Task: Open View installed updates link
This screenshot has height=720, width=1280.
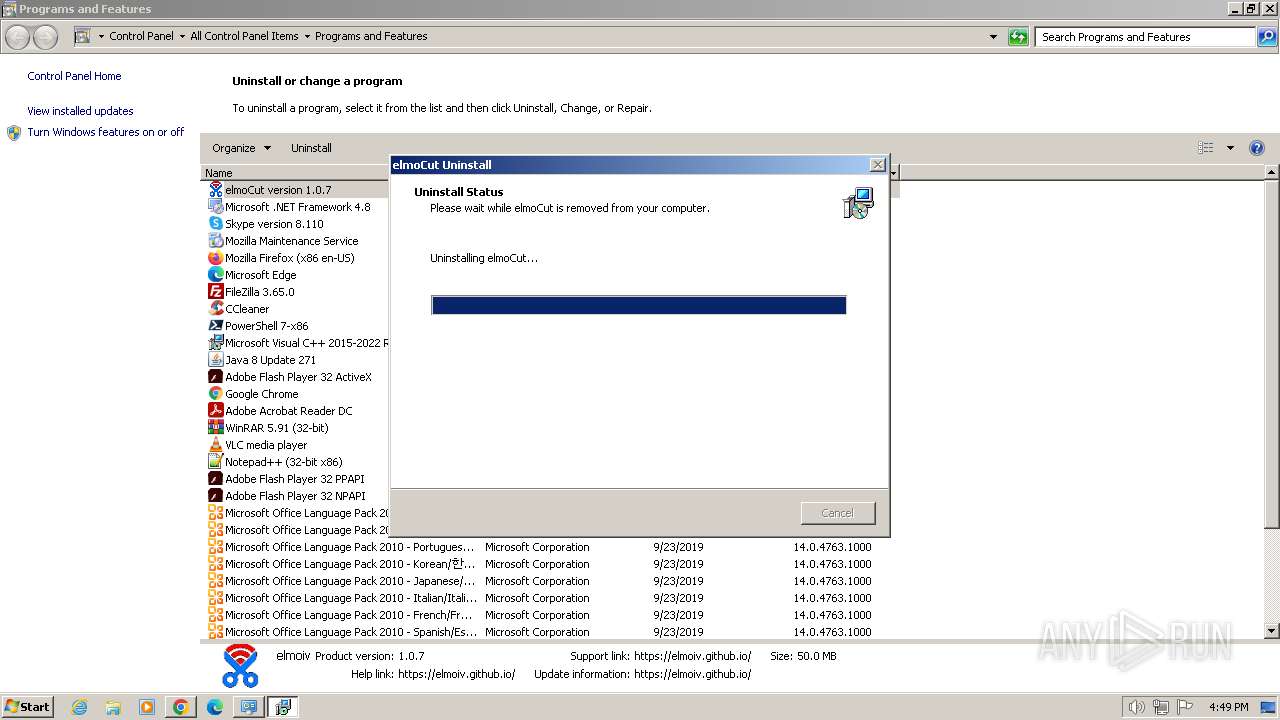Action: (x=80, y=111)
